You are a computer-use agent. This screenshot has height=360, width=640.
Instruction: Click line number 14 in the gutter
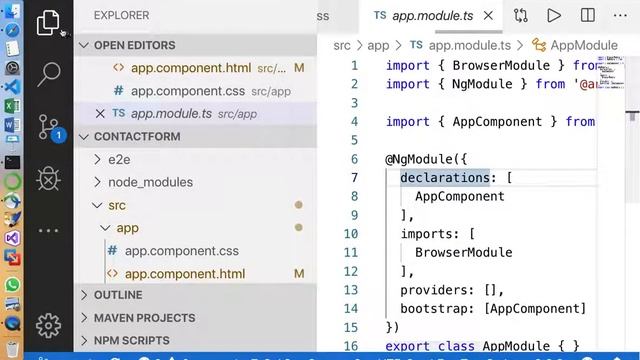351,309
